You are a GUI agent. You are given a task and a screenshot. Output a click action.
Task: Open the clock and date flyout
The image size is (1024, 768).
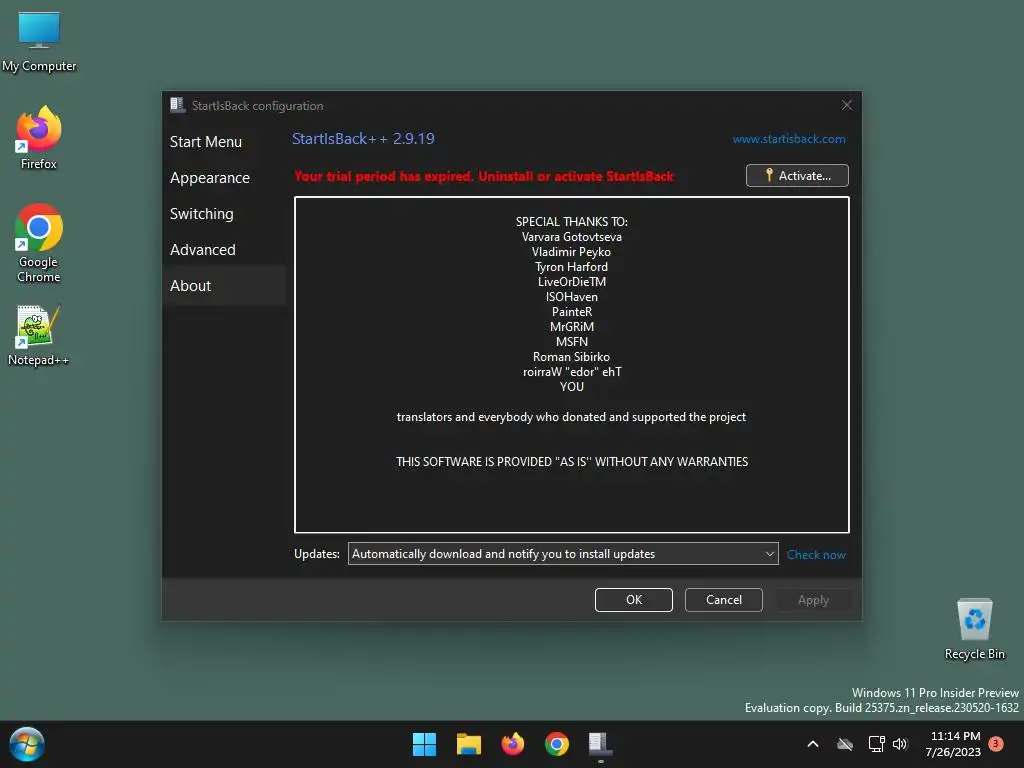[x=953, y=744]
